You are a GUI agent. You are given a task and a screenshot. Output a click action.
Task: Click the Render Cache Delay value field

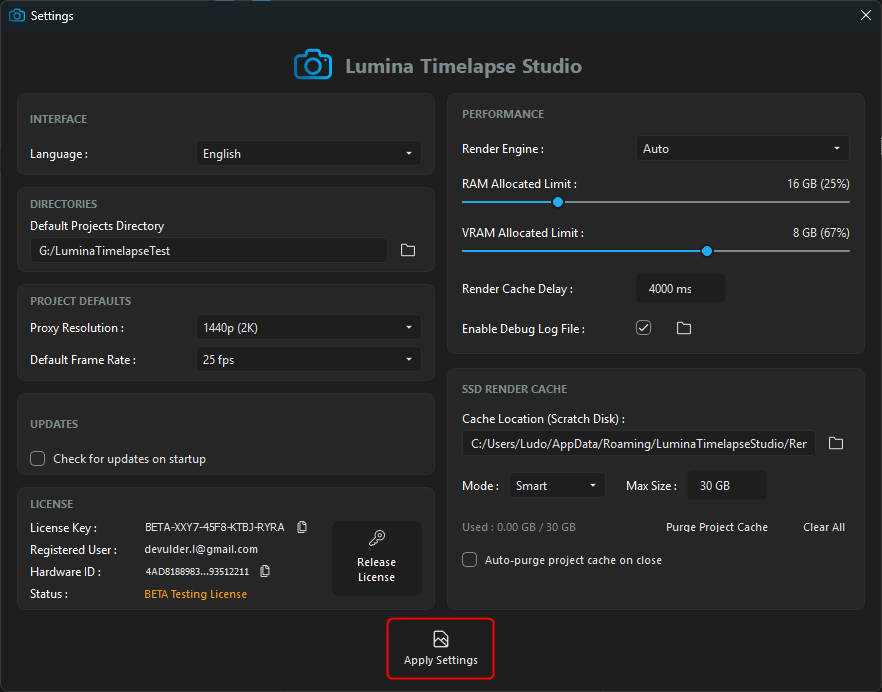click(x=681, y=289)
